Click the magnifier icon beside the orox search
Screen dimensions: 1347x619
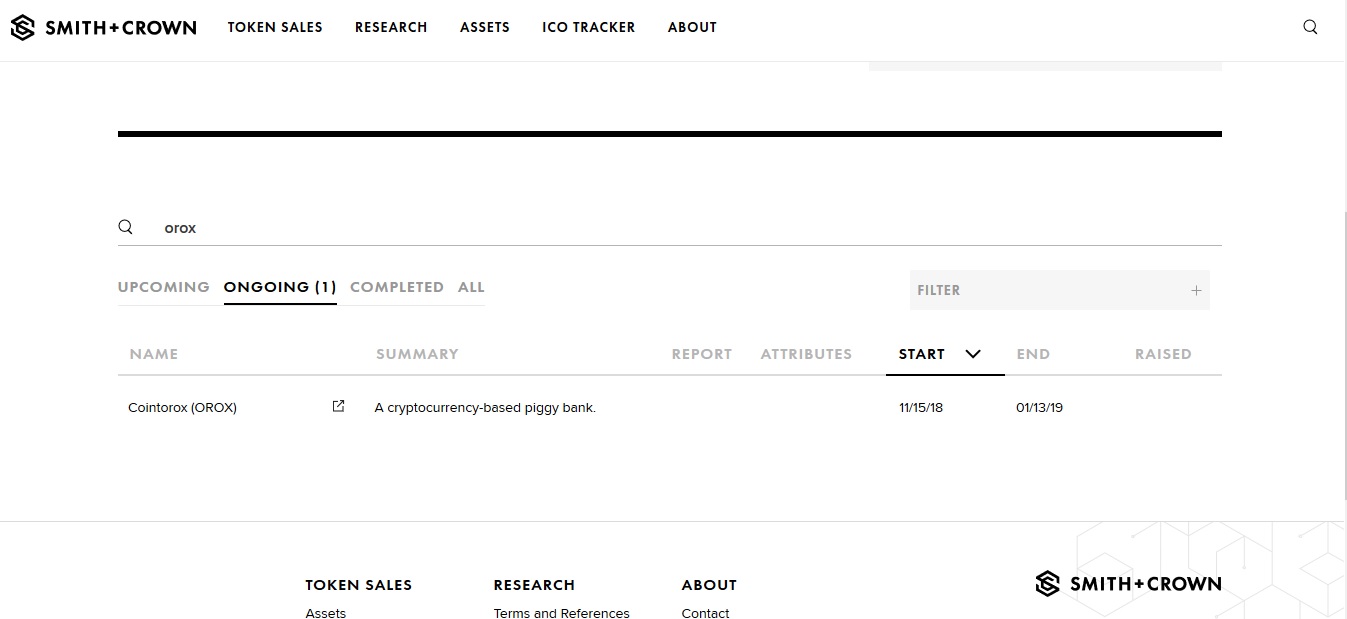point(125,227)
